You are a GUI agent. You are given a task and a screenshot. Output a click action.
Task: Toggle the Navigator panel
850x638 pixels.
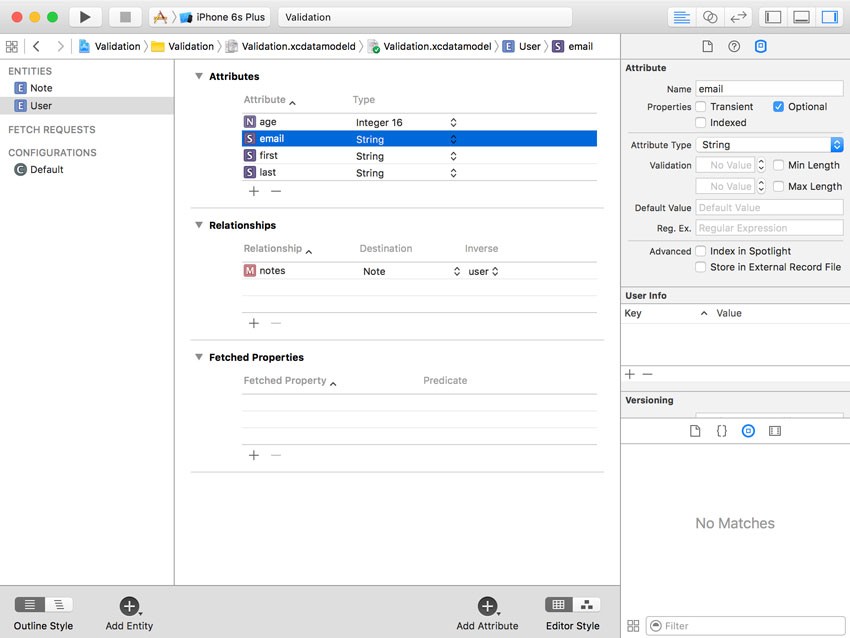[x=773, y=17]
